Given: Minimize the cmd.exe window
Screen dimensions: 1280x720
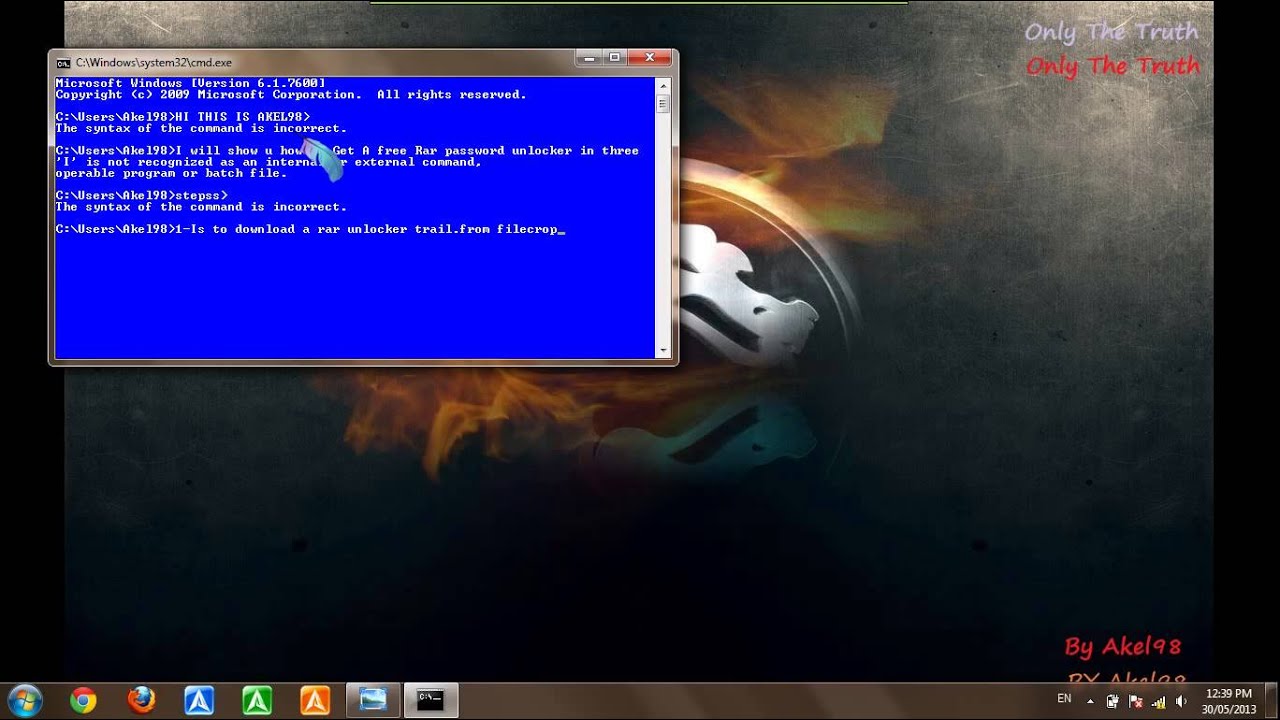Looking at the screenshot, I should (x=589, y=58).
